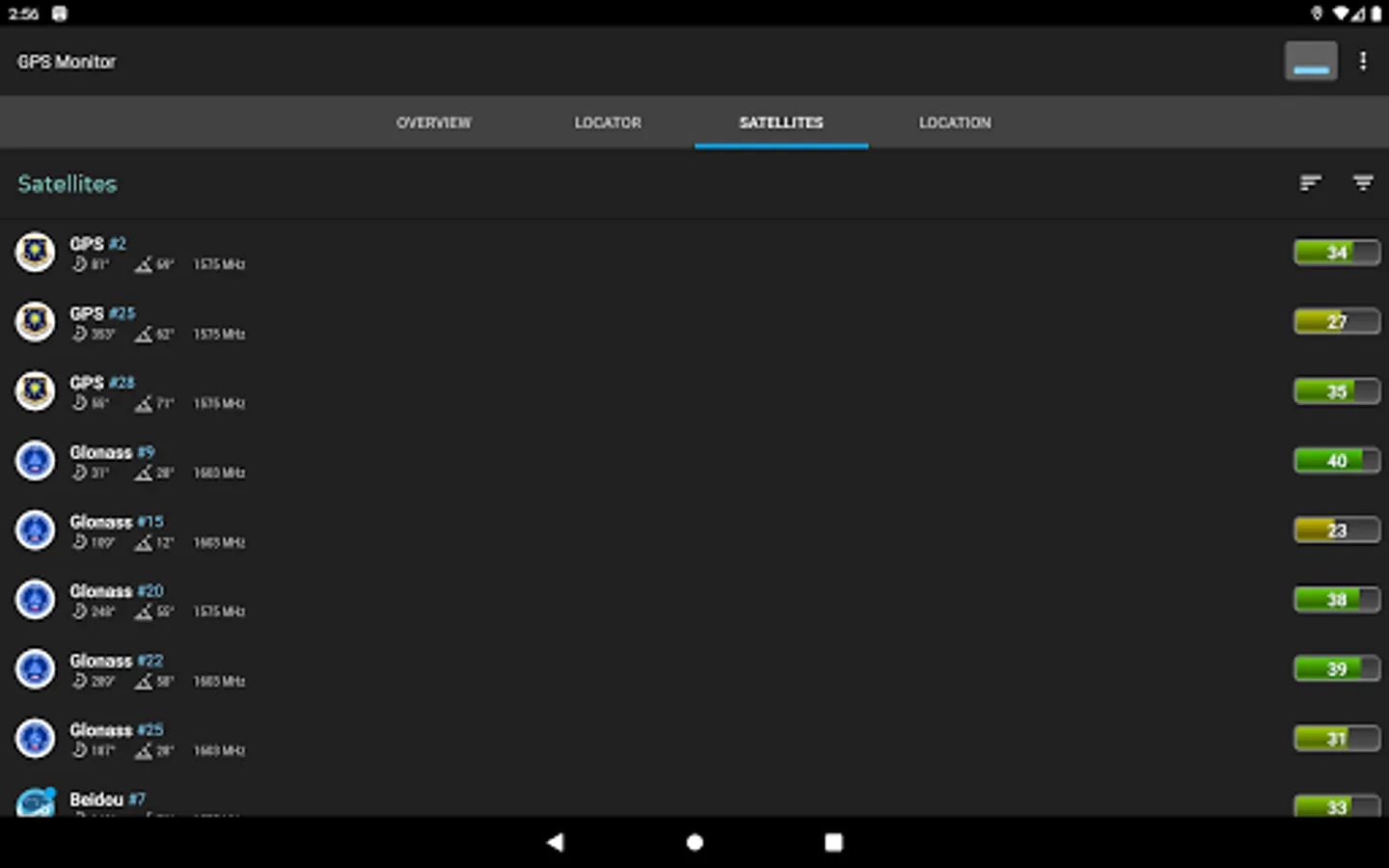Switch to the Location tab
1389x868 pixels.
pos(955,122)
